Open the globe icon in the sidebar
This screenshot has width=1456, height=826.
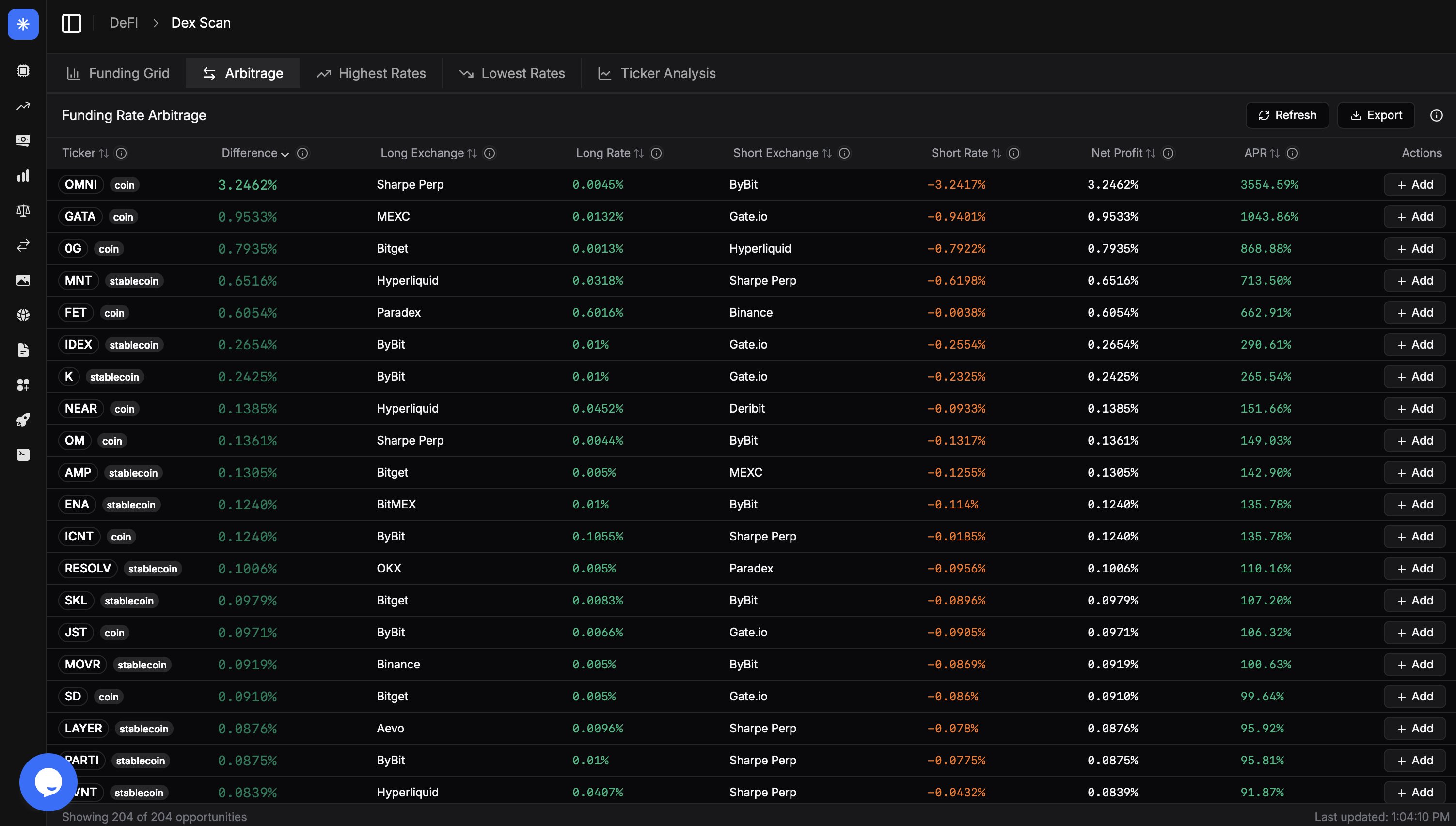[23, 314]
